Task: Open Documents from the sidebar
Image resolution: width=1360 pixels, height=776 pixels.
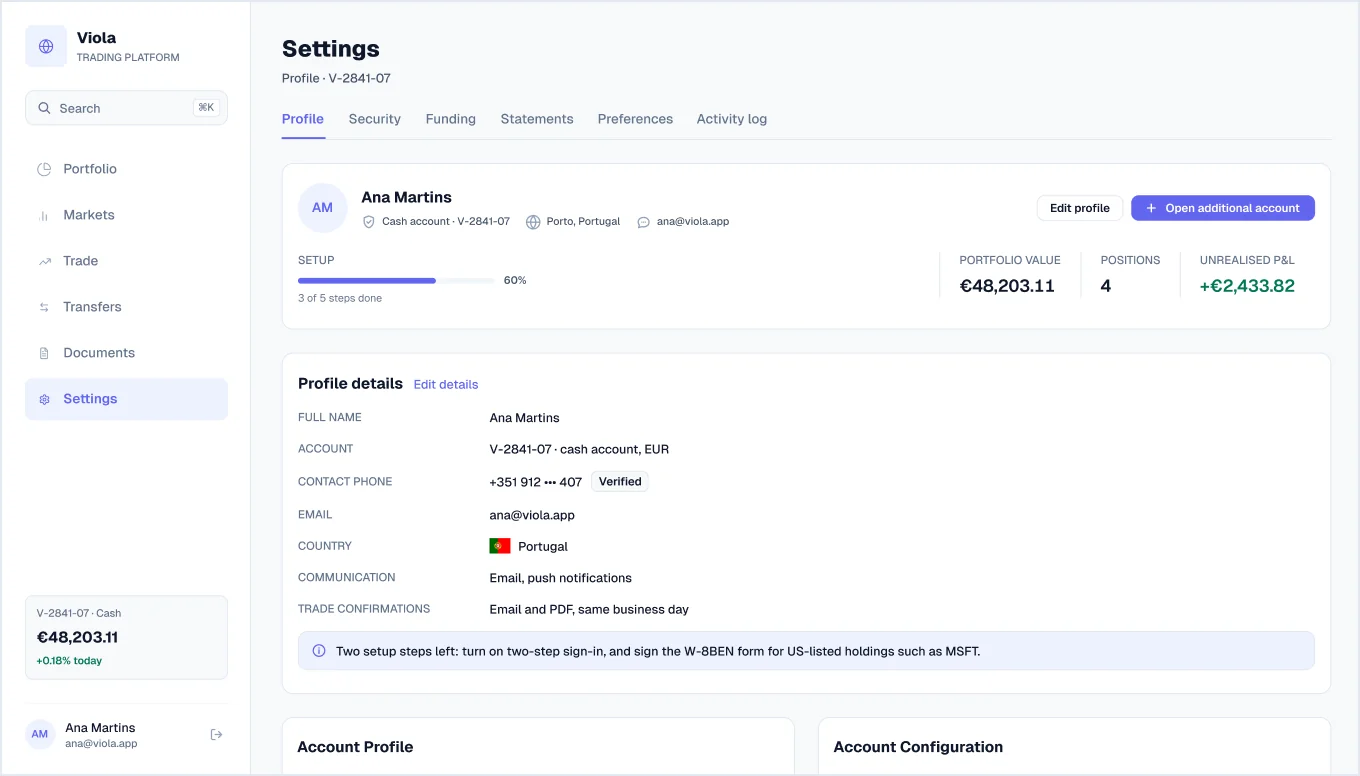Action: tap(126, 353)
